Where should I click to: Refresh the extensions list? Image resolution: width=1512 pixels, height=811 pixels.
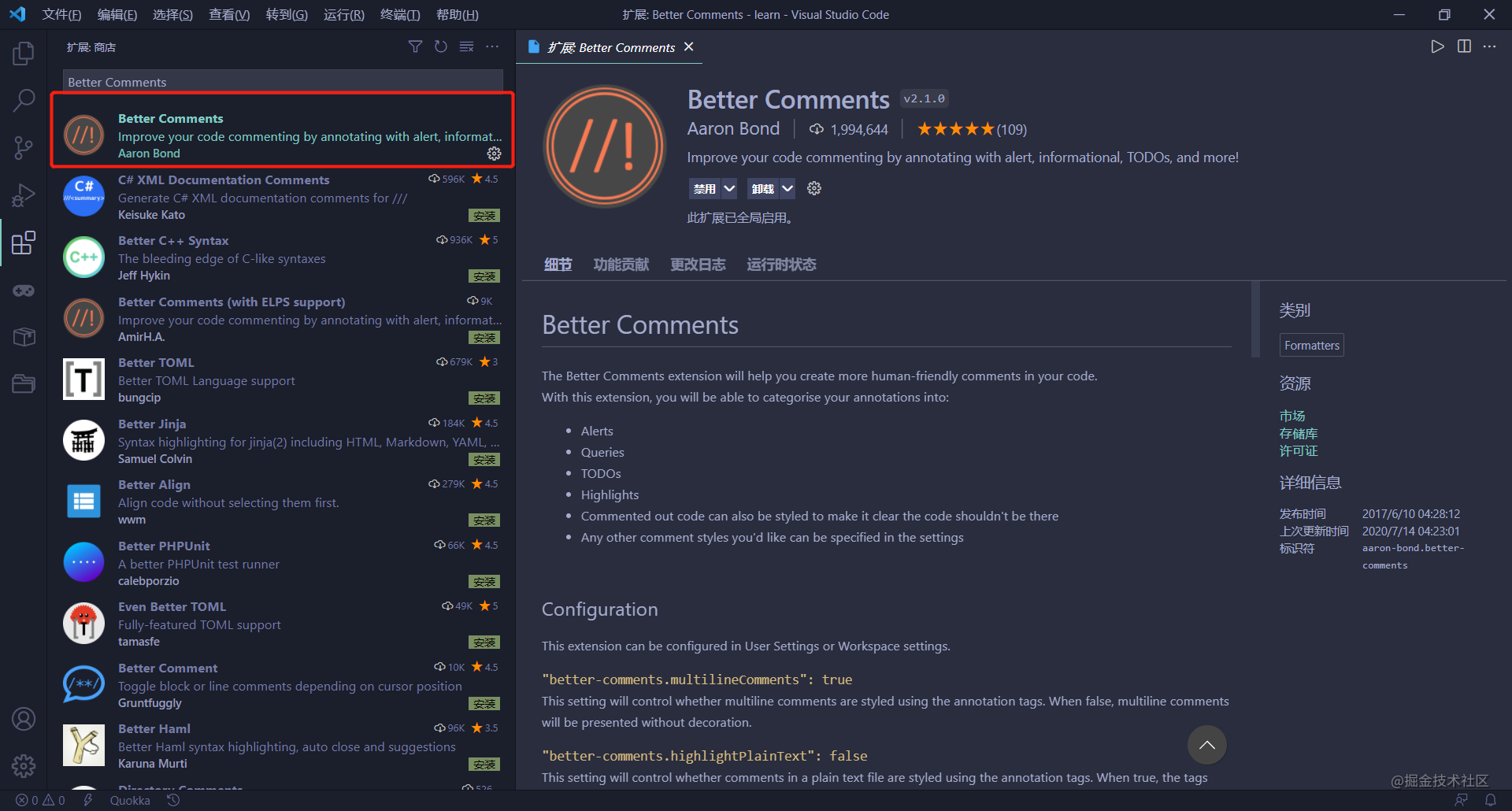coord(441,47)
